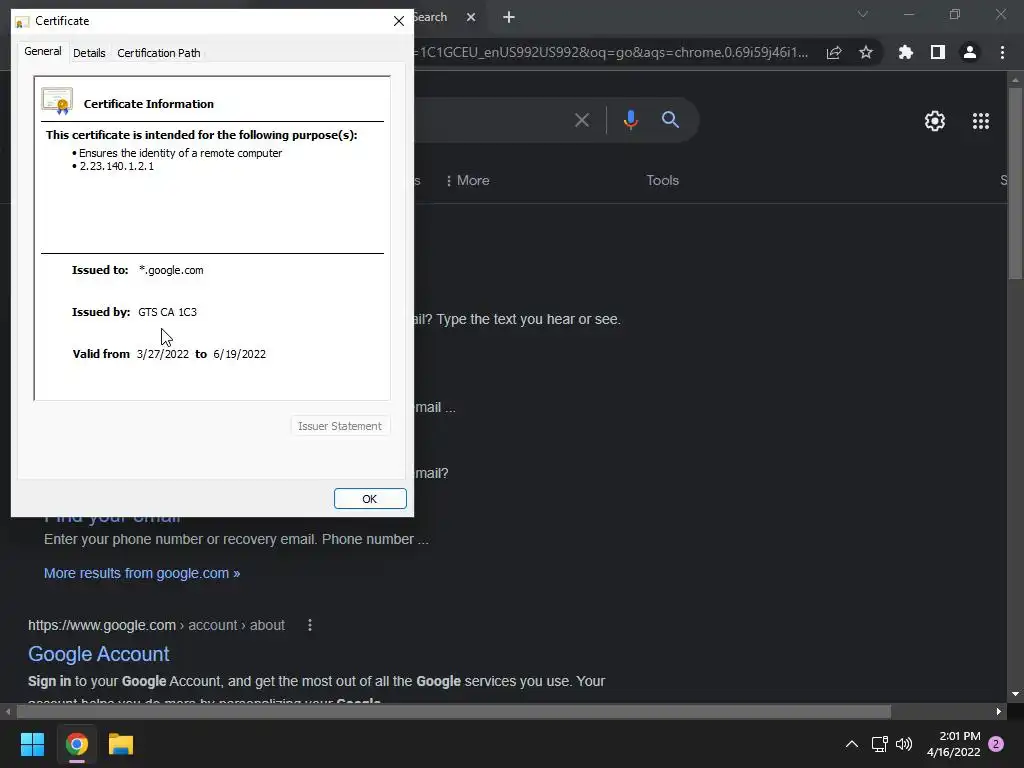Show hidden tray icons chevron
This screenshot has height=768, width=1024.
(x=852, y=744)
